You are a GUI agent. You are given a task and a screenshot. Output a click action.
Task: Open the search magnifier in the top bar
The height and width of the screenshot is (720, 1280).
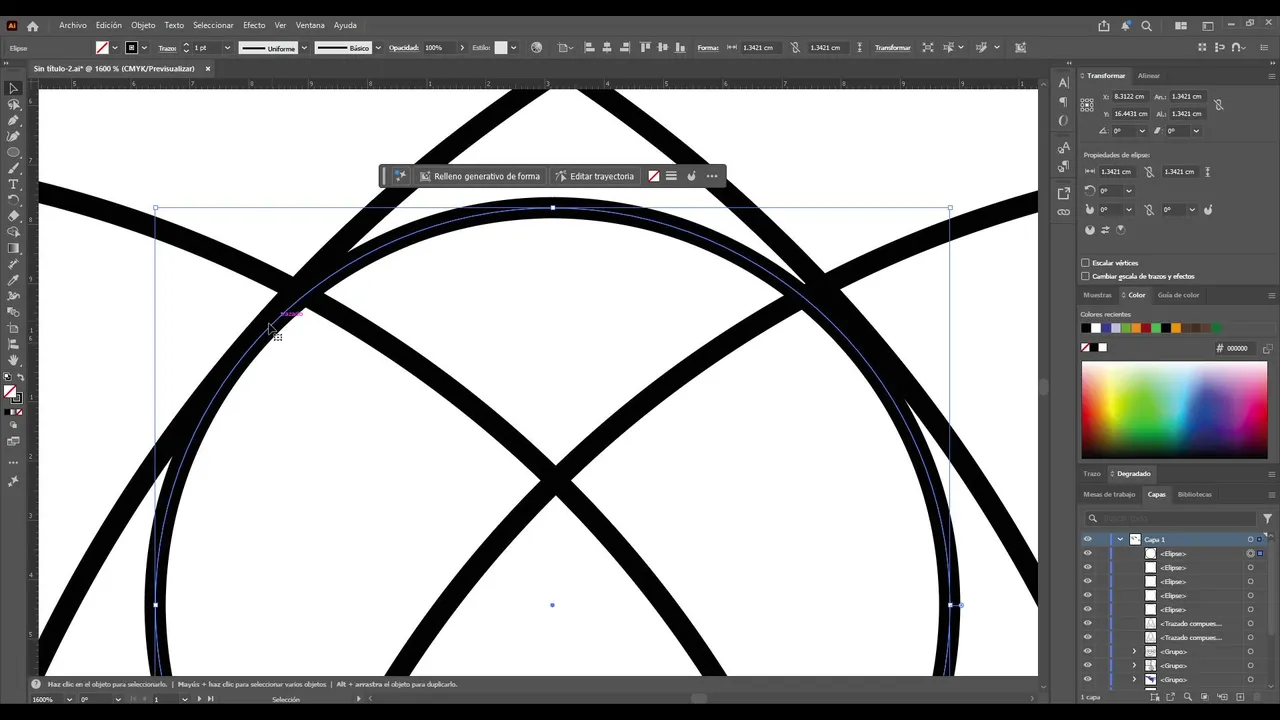pos(1147,26)
